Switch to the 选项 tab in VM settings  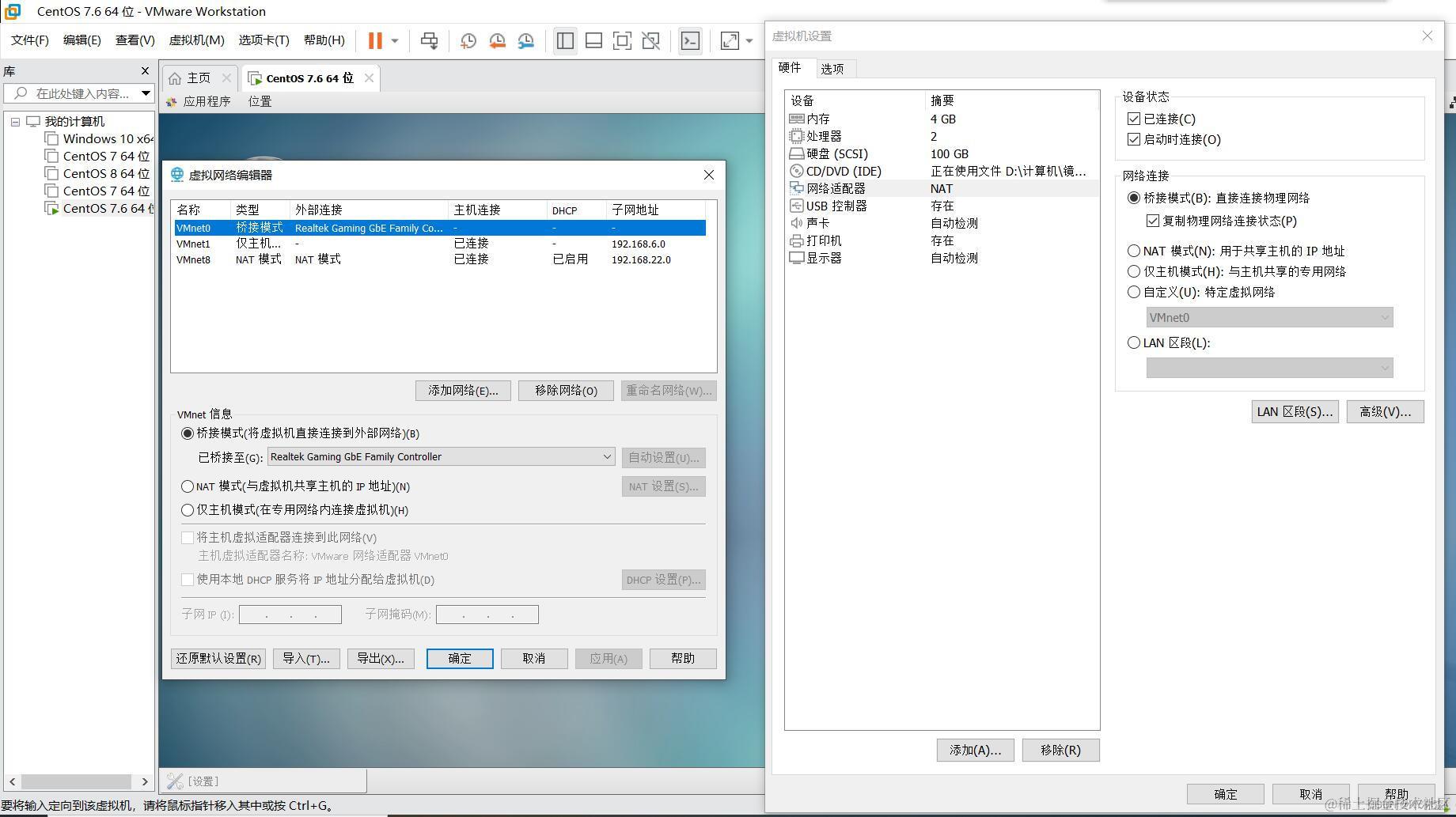click(x=832, y=69)
